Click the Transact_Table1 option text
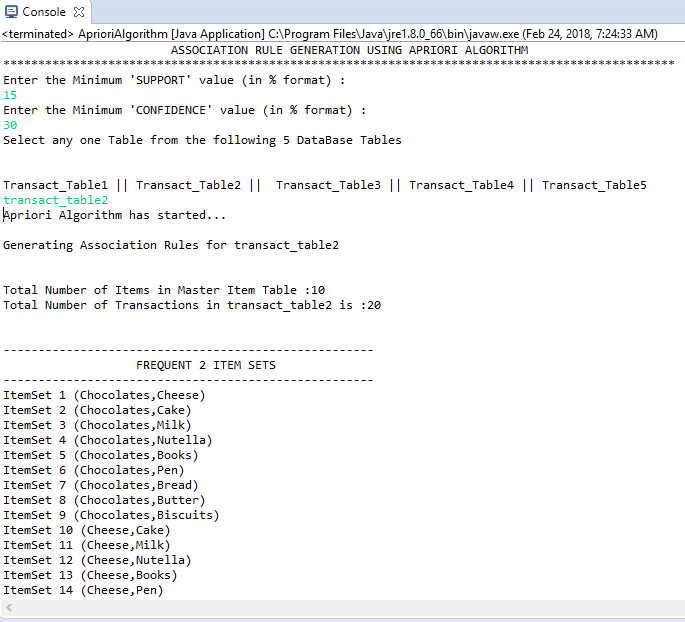The image size is (685, 622). point(55,185)
